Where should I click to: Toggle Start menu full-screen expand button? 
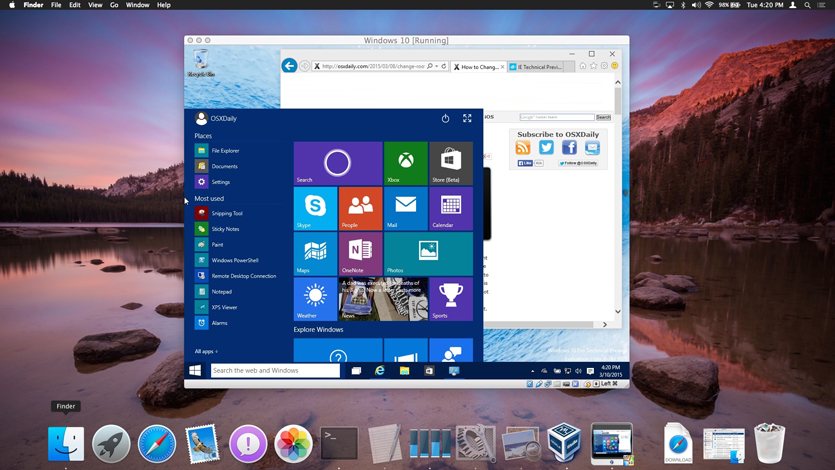467,118
